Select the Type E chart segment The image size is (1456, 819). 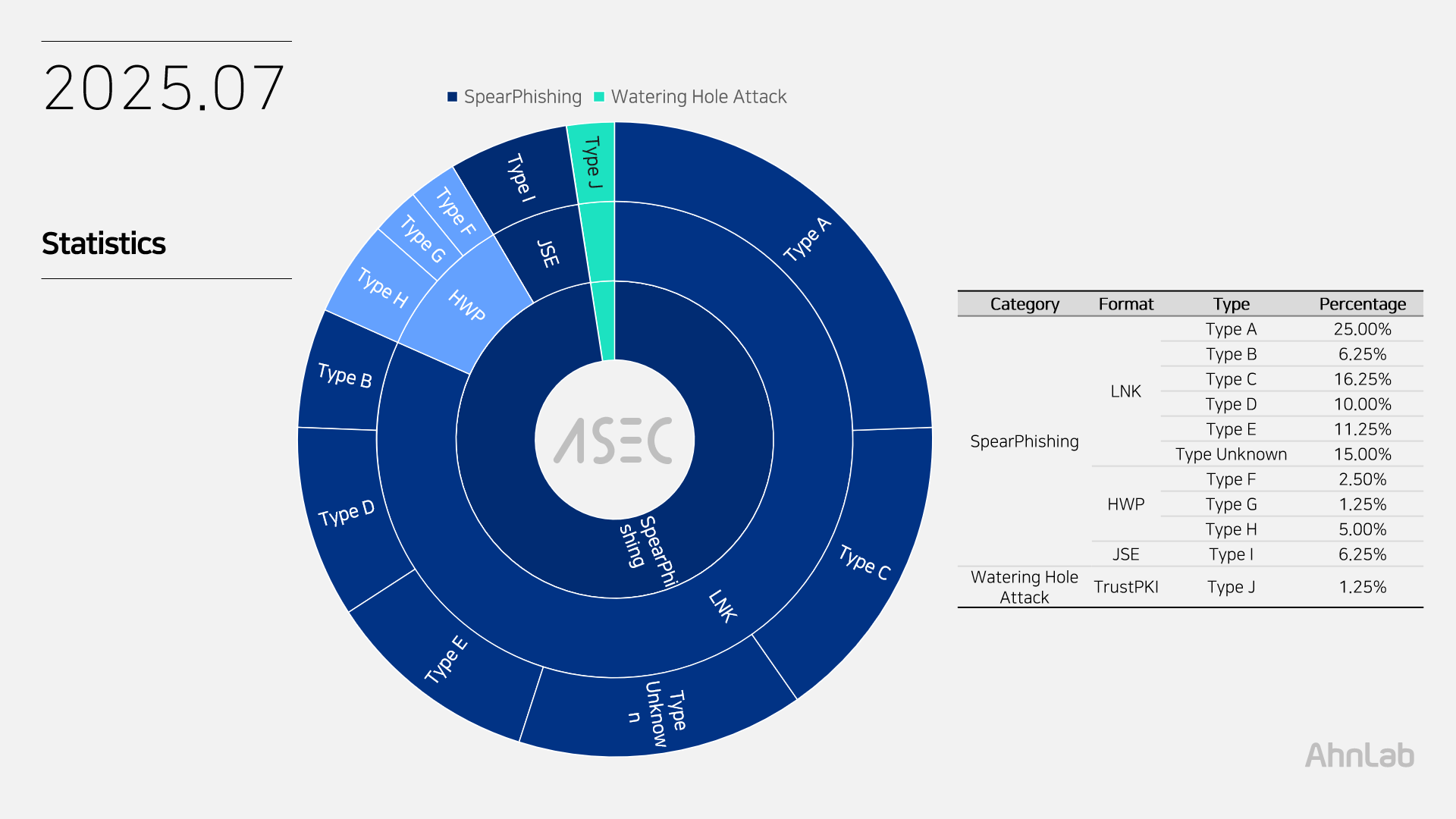tap(446, 660)
